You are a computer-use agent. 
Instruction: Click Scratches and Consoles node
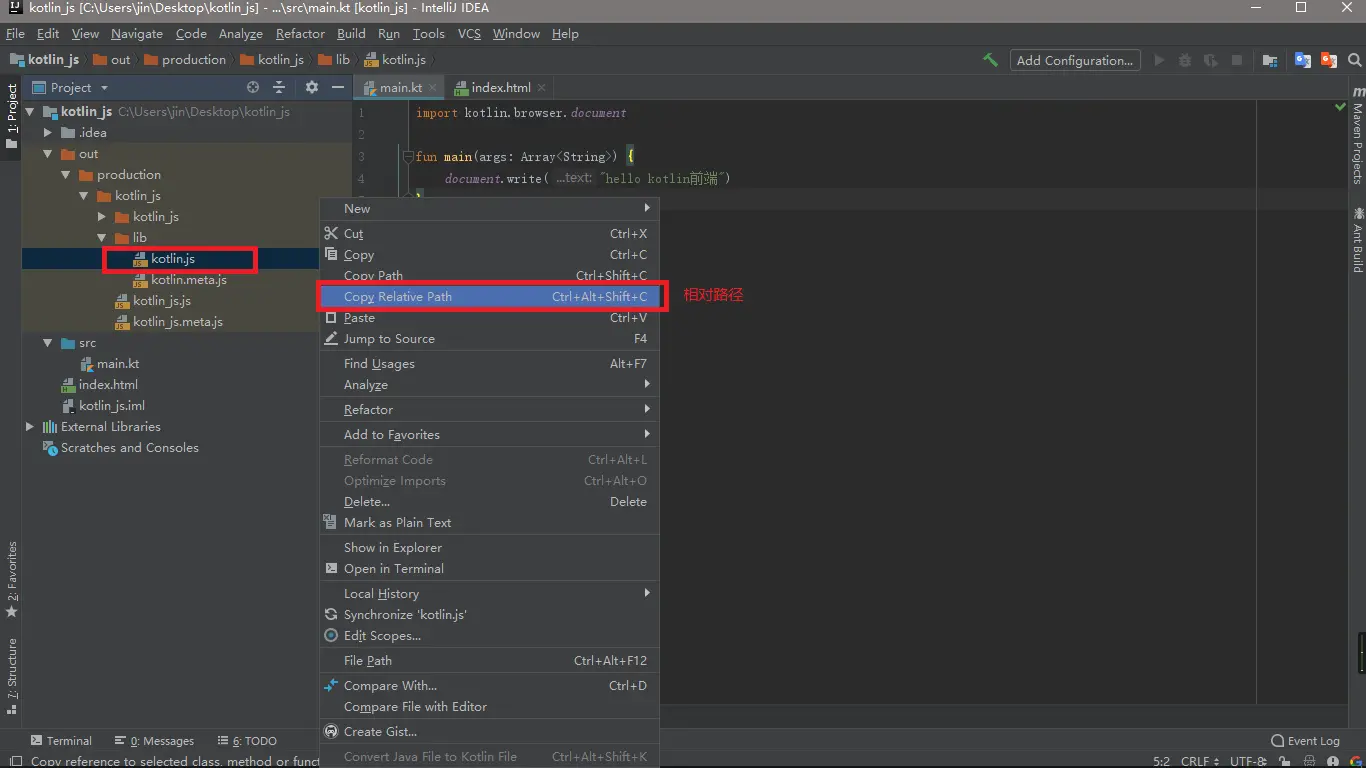tap(121, 448)
